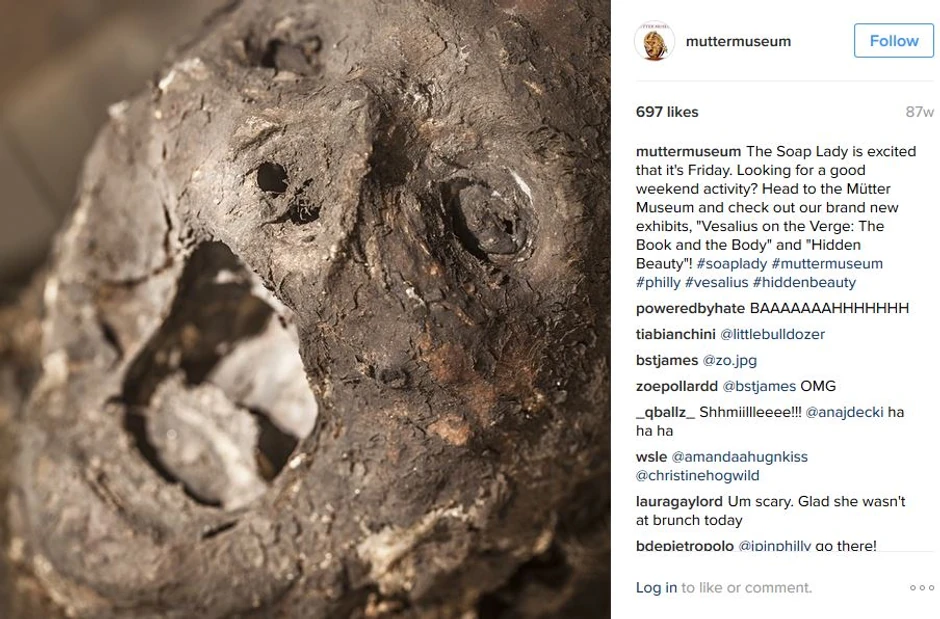The image size is (940, 619).
Task: Go to zoepollardd's profile
Action: coord(677,386)
